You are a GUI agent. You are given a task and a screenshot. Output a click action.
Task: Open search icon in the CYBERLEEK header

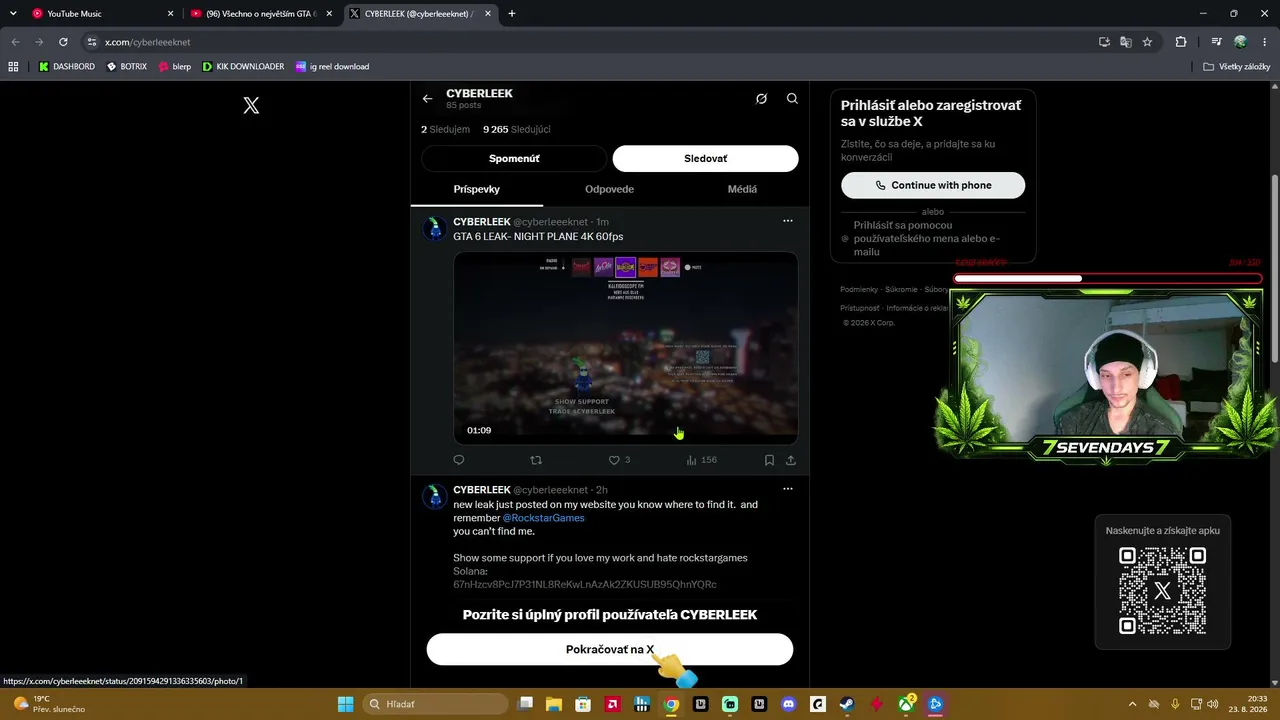[792, 99]
